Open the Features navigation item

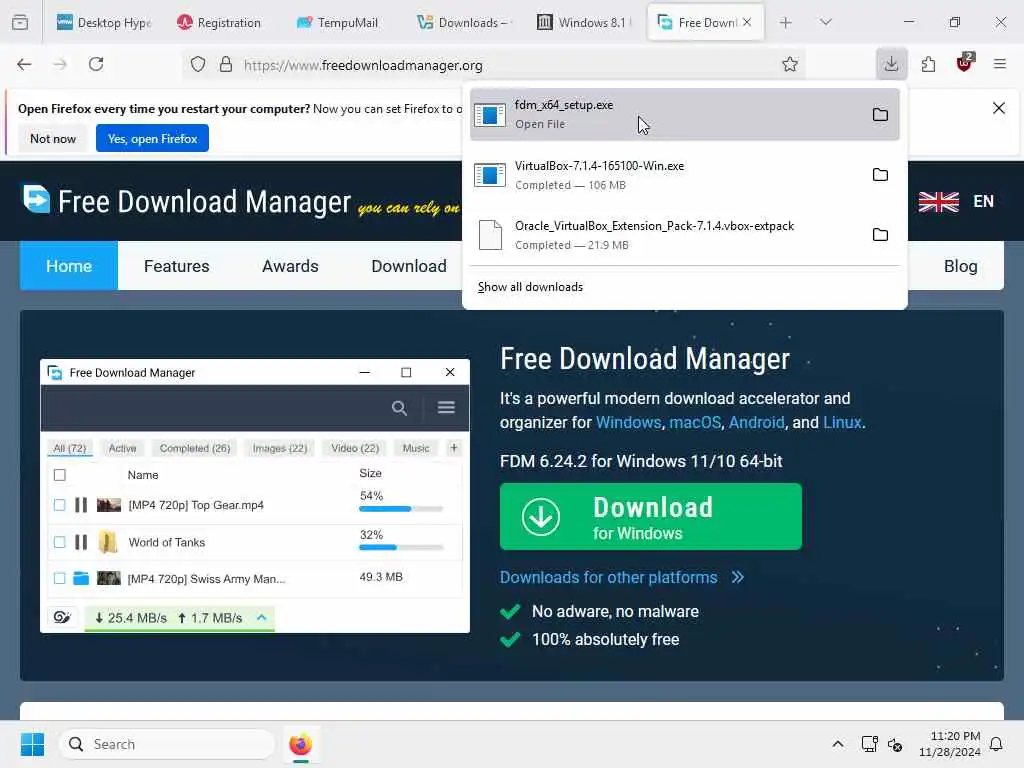click(x=176, y=266)
